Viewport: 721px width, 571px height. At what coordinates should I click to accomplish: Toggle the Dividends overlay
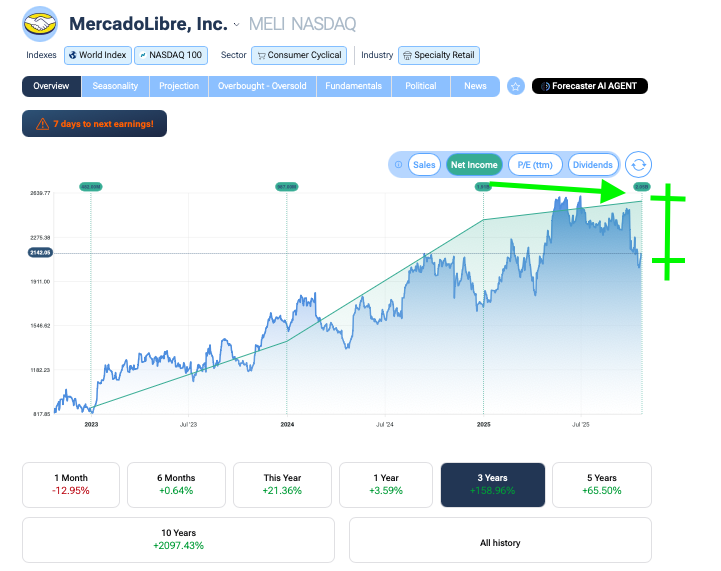point(593,165)
